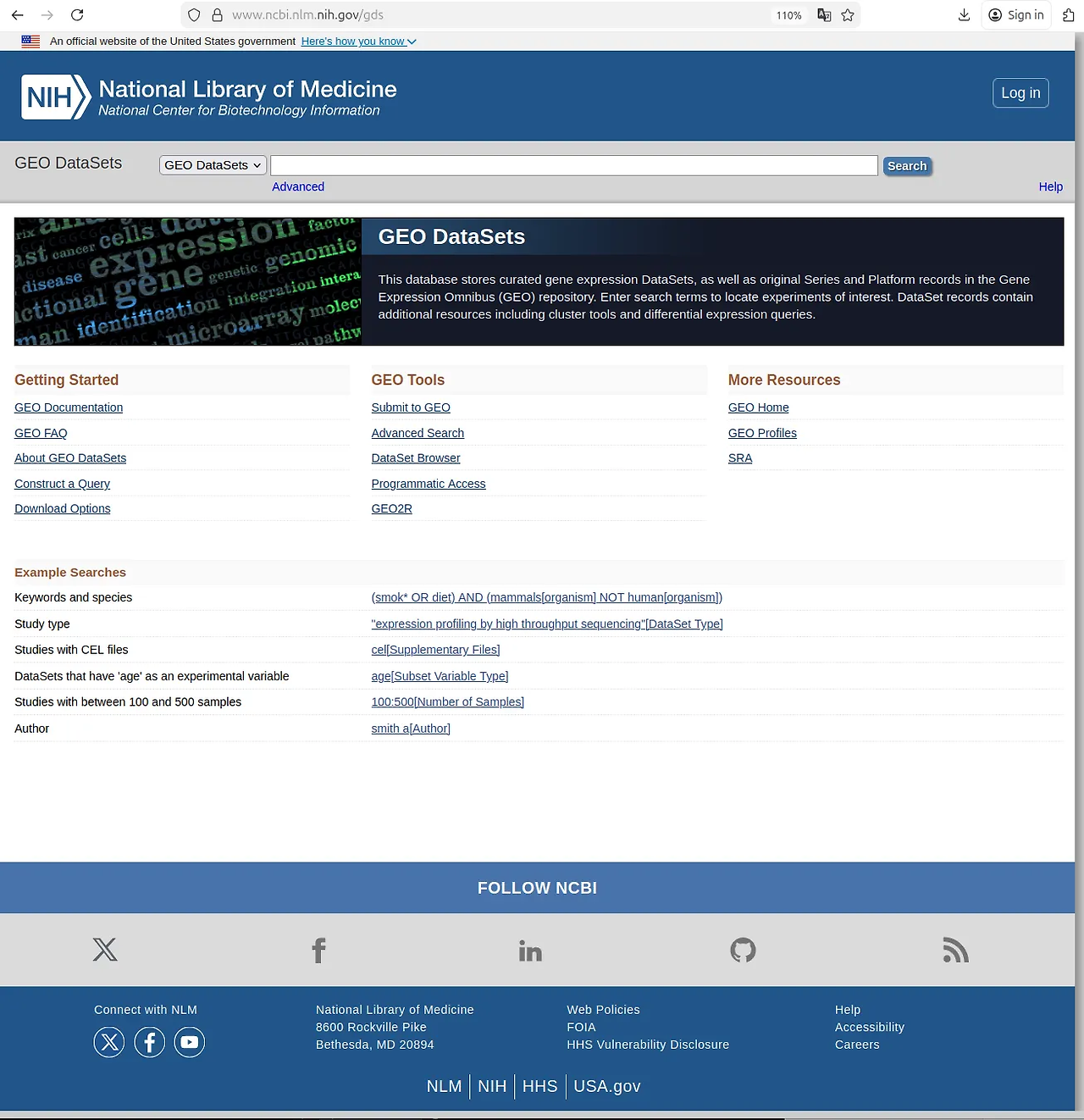Click the padlock site security icon
Screen dimensions: 1084x1120
click(217, 15)
